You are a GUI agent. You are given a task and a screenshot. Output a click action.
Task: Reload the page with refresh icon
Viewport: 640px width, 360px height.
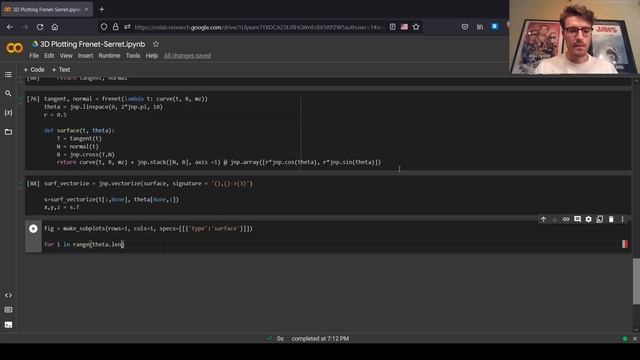(x=40, y=27)
